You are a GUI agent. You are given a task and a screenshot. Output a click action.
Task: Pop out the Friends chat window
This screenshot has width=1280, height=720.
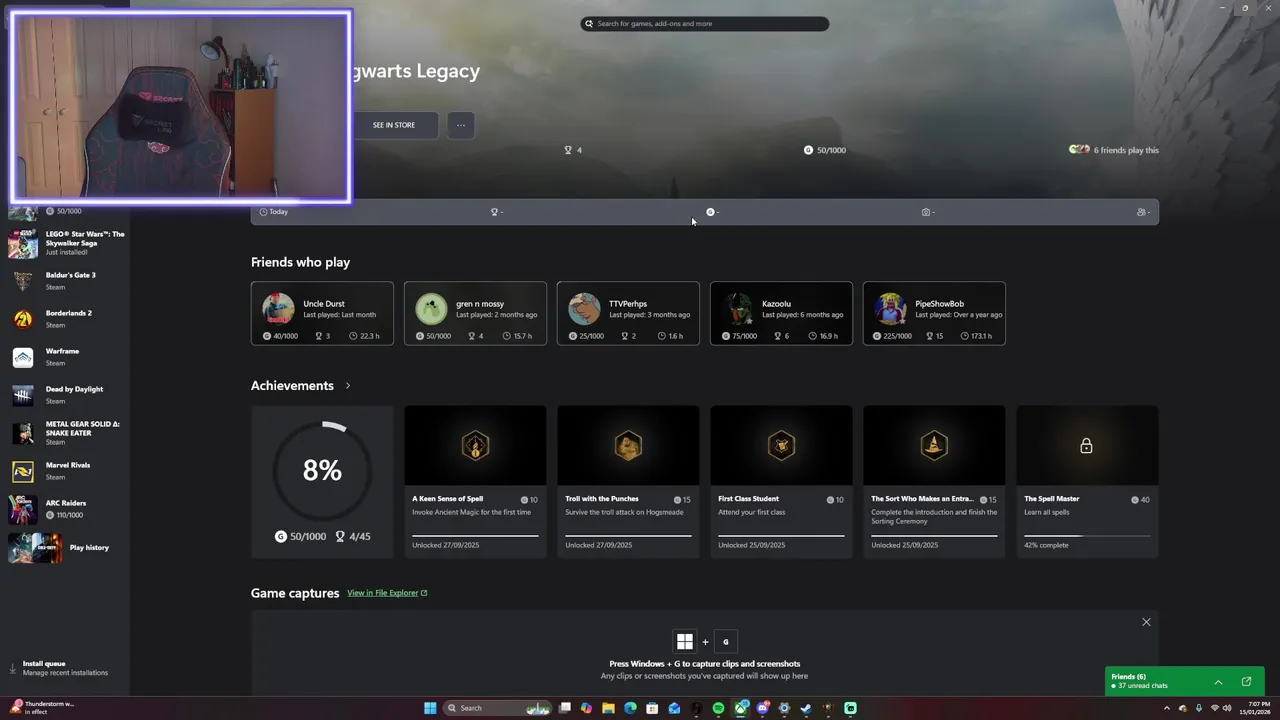click(x=1246, y=682)
